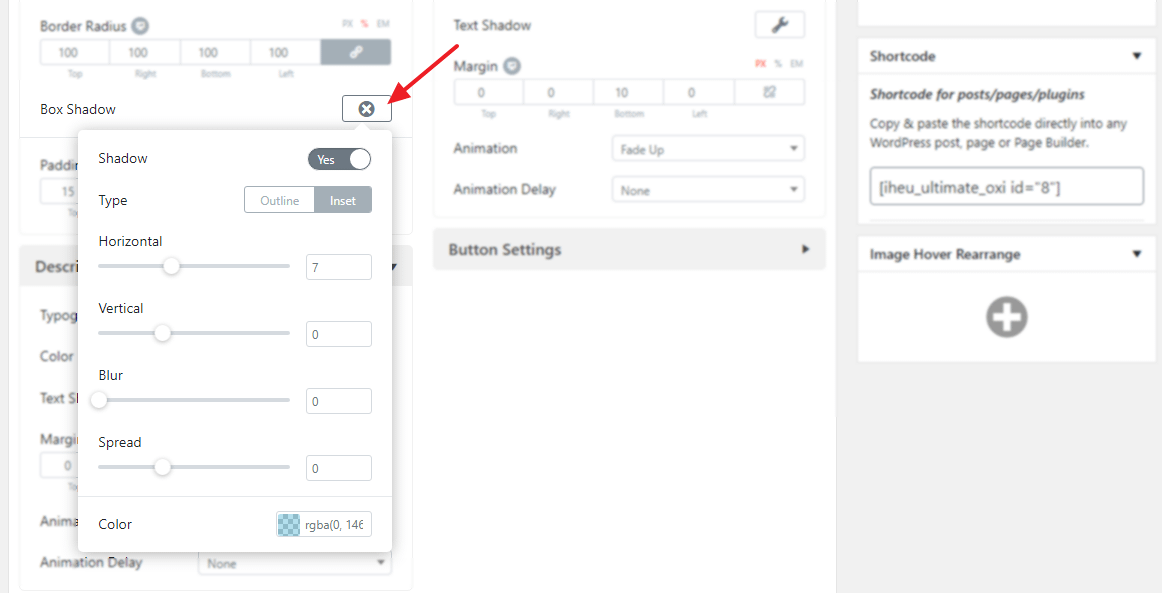
Task: Expand the Button Settings section
Action: [629, 250]
